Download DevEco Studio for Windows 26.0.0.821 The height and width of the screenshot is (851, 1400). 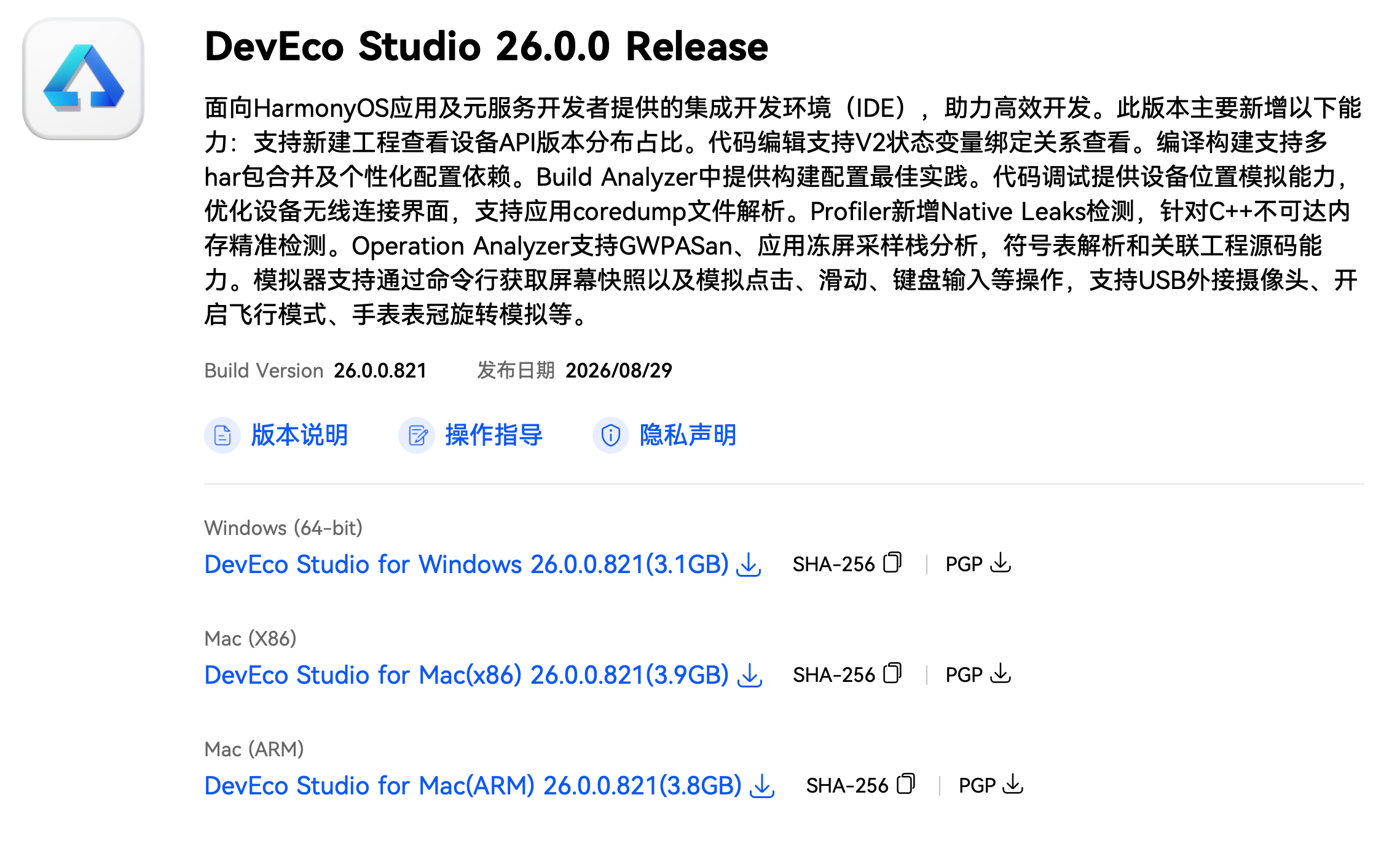(466, 564)
